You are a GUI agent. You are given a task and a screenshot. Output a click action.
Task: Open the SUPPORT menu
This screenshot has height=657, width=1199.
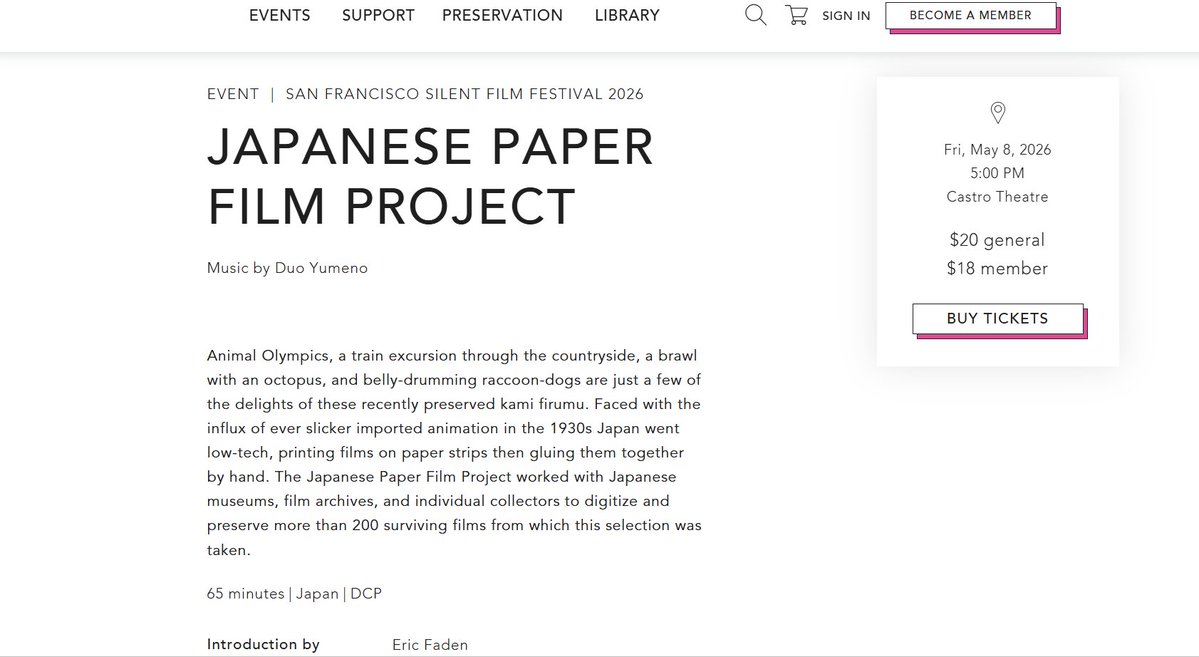377,15
